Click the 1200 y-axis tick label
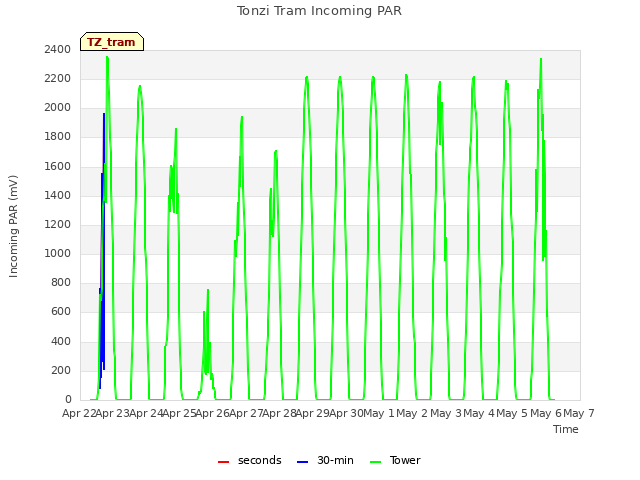 point(58,224)
